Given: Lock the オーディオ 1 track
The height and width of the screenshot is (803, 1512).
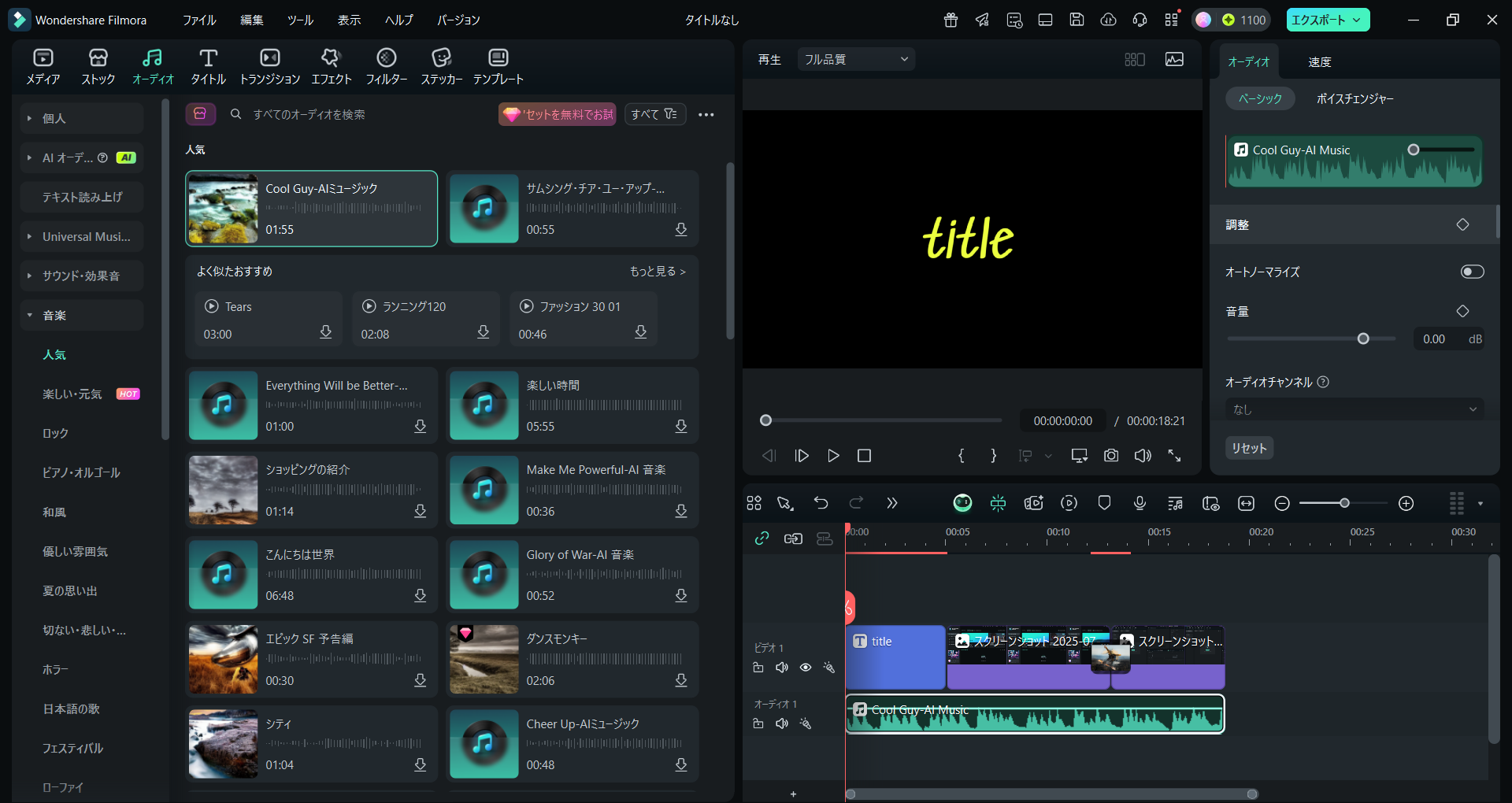Looking at the screenshot, I should point(758,723).
